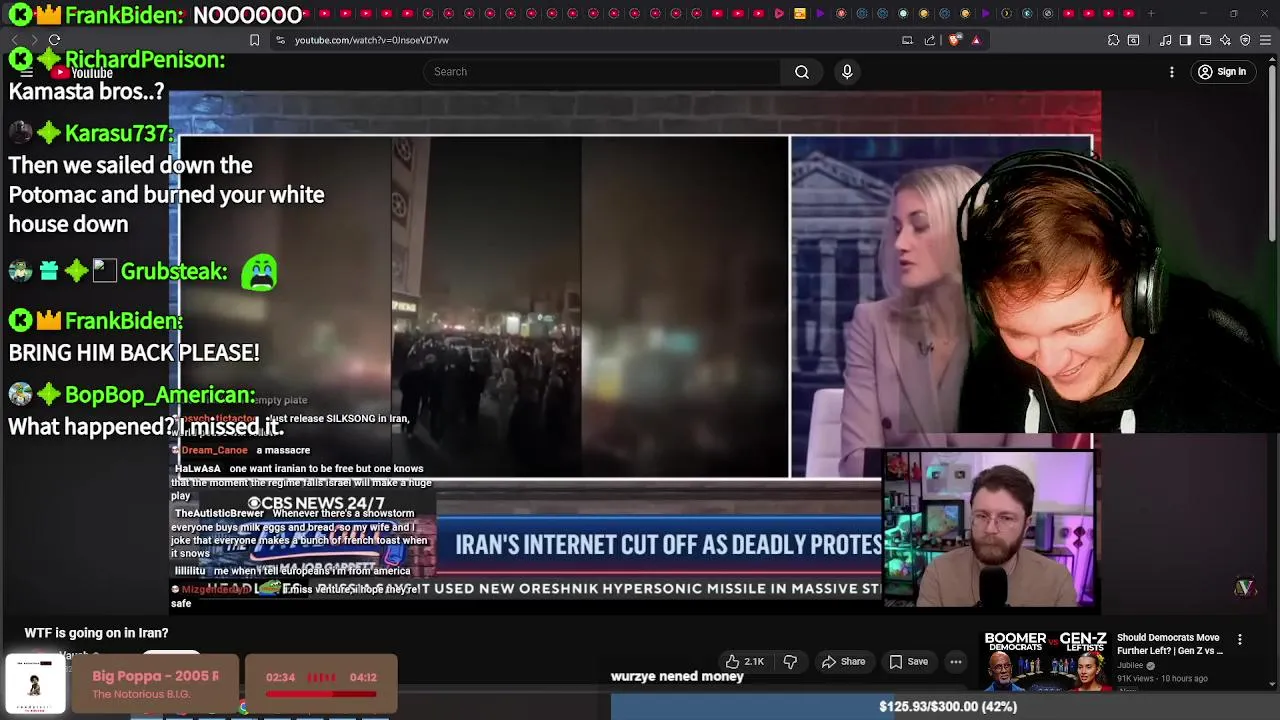Click chat message 'BRING HIM BACK PLEASE!'
This screenshot has width=1280, height=720.
134,352
